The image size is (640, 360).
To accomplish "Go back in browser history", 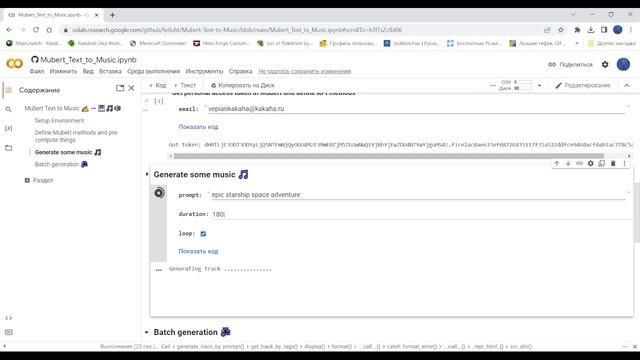I will [9, 30].
